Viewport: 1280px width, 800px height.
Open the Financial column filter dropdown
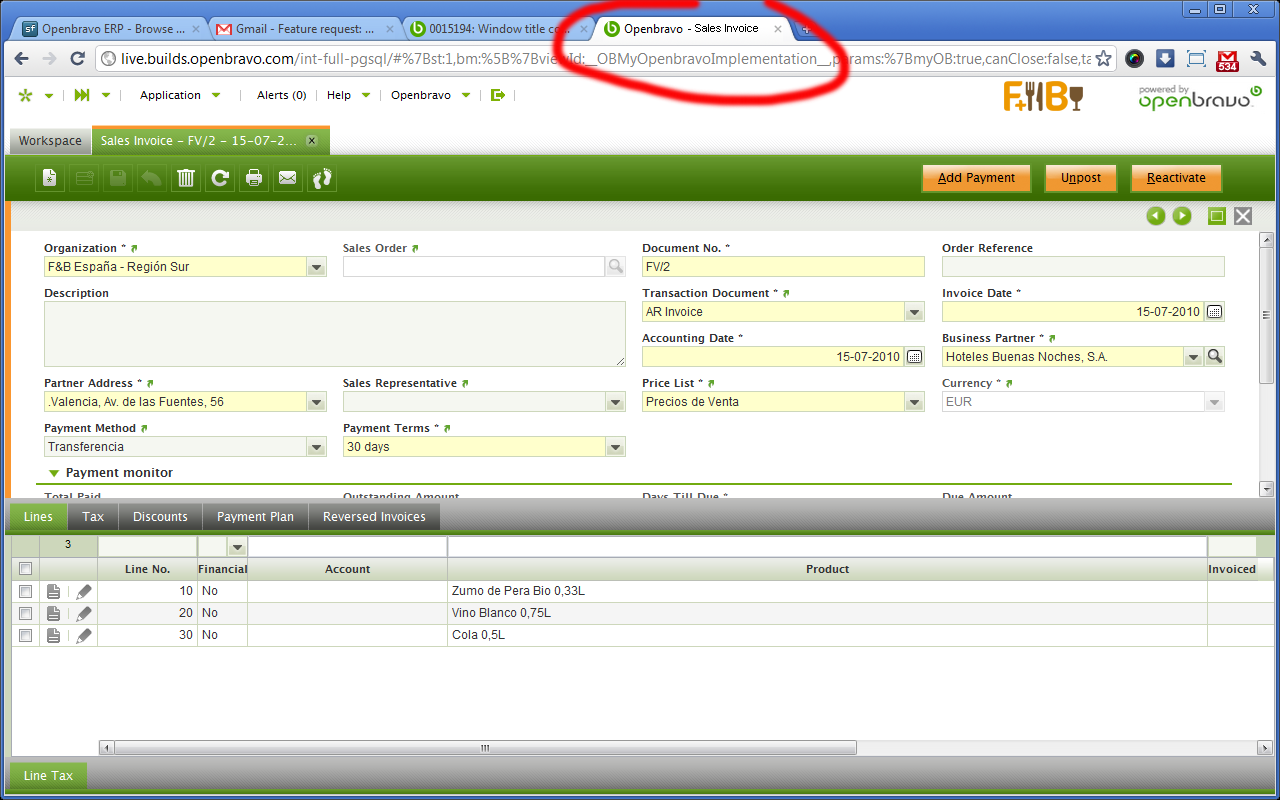click(237, 547)
